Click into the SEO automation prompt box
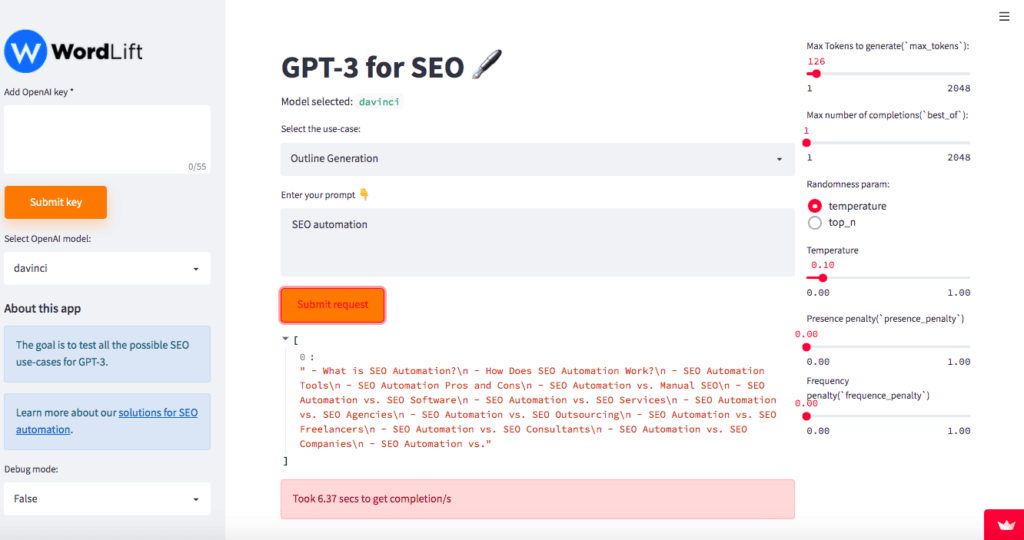This screenshot has width=1024, height=540. coord(537,242)
